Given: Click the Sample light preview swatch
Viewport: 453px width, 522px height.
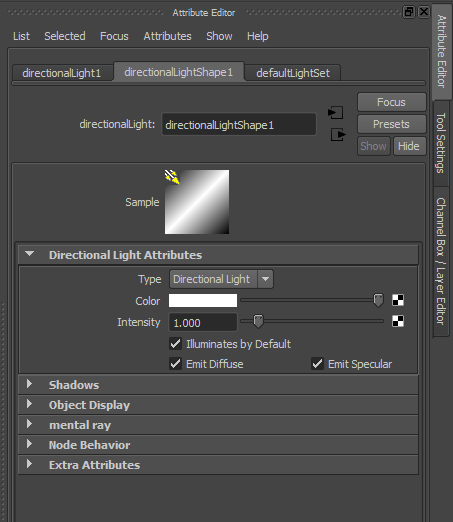Looking at the screenshot, I should pyautogui.click(x=197, y=202).
